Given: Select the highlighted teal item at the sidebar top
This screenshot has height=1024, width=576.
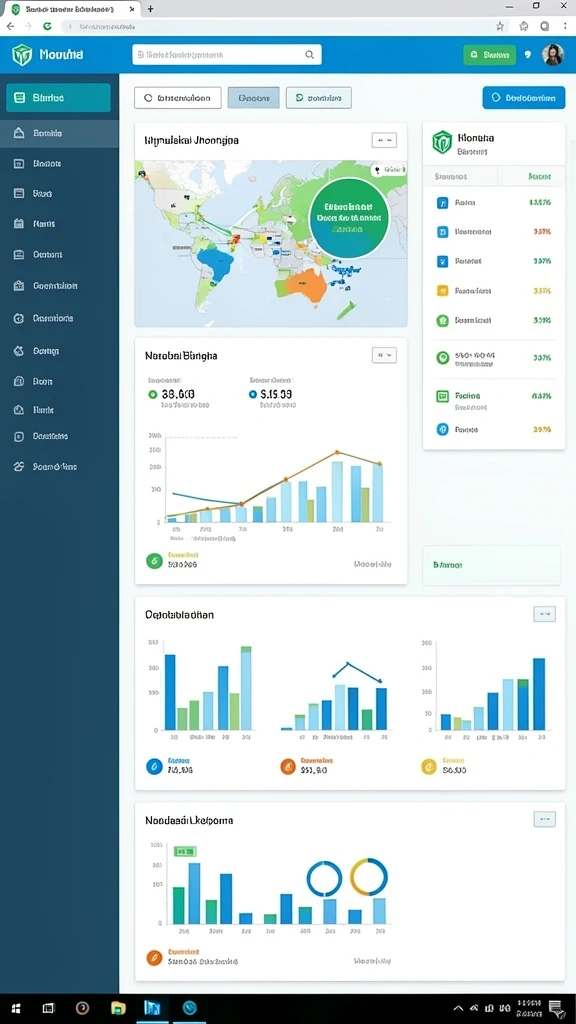Looking at the screenshot, I should point(58,98).
